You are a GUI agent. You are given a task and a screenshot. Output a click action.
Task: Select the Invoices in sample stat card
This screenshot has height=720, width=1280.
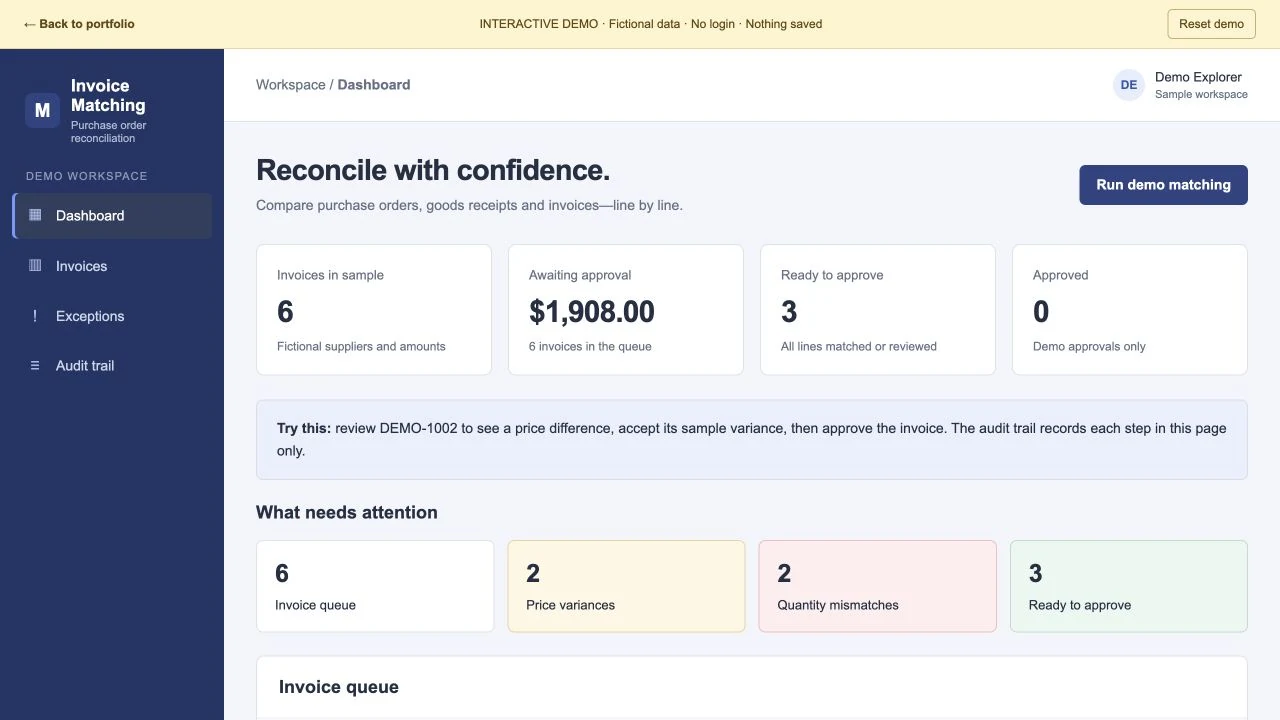point(374,310)
